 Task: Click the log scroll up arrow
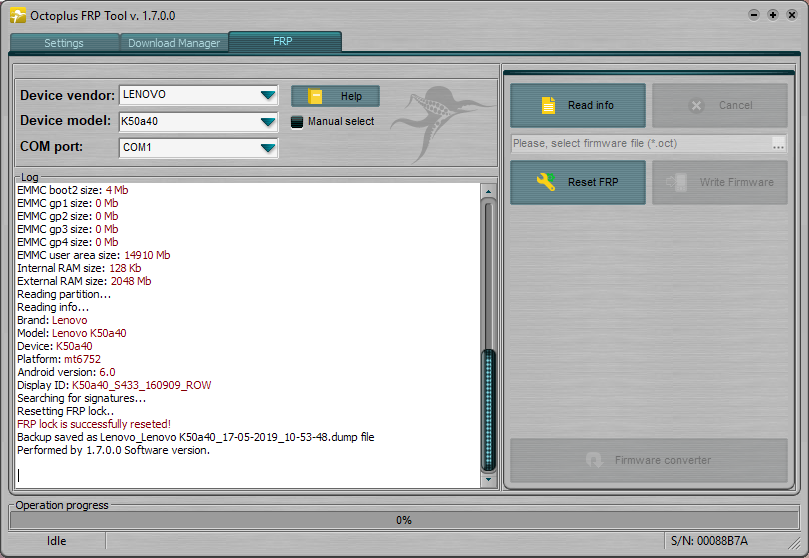click(x=488, y=191)
